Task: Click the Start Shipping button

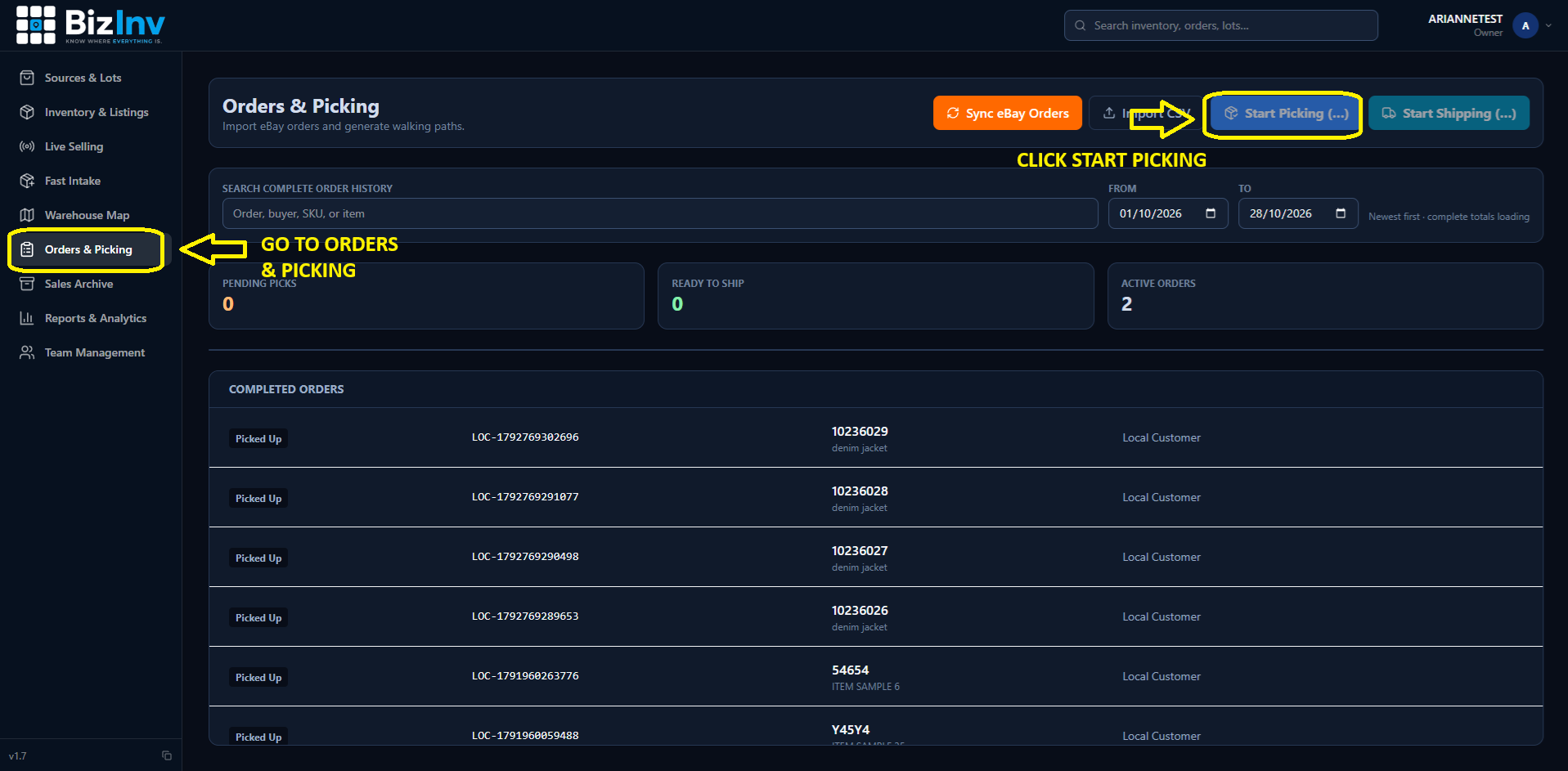Action: 1449,113
